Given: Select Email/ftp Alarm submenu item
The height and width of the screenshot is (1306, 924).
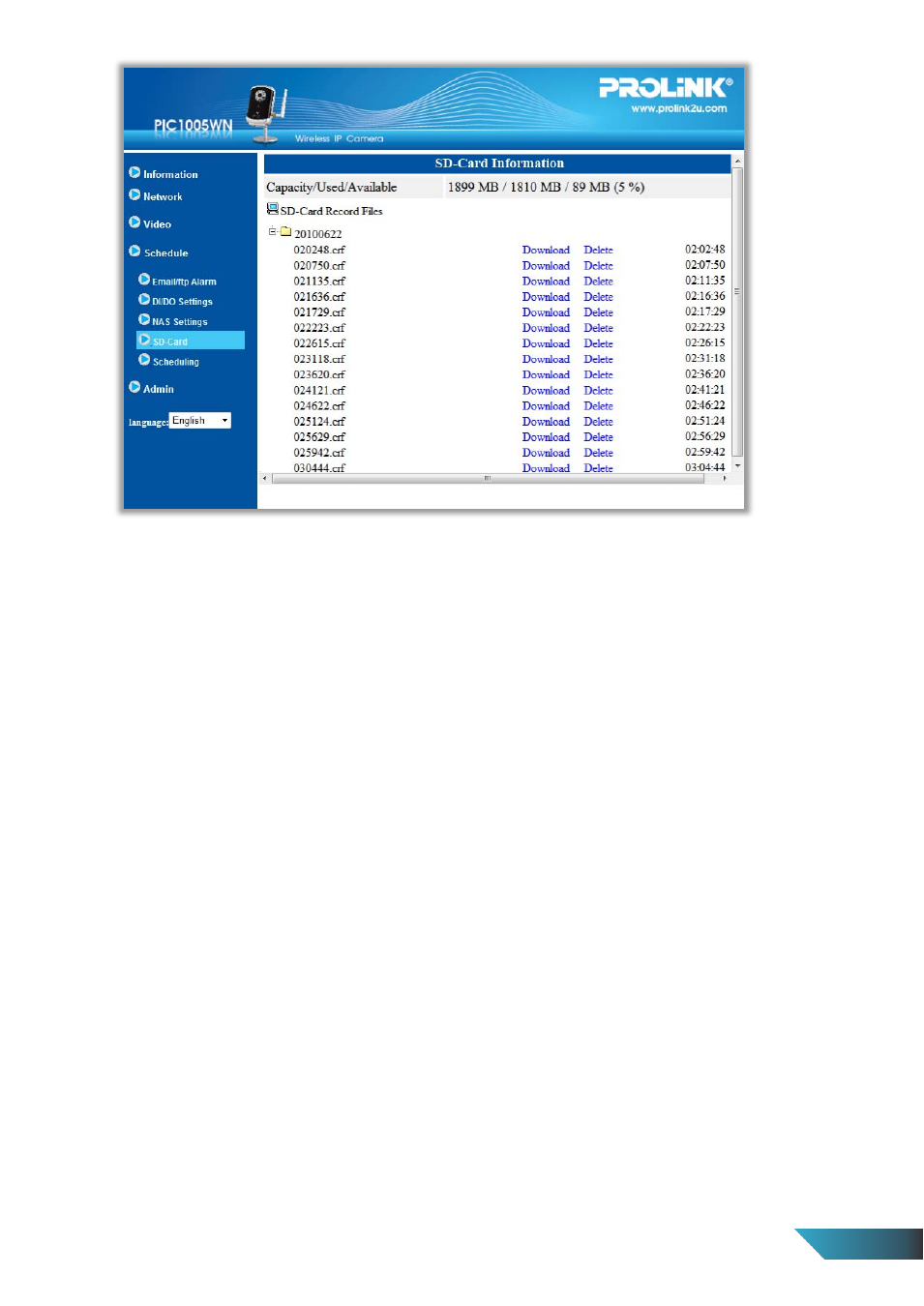Looking at the screenshot, I should click(184, 282).
